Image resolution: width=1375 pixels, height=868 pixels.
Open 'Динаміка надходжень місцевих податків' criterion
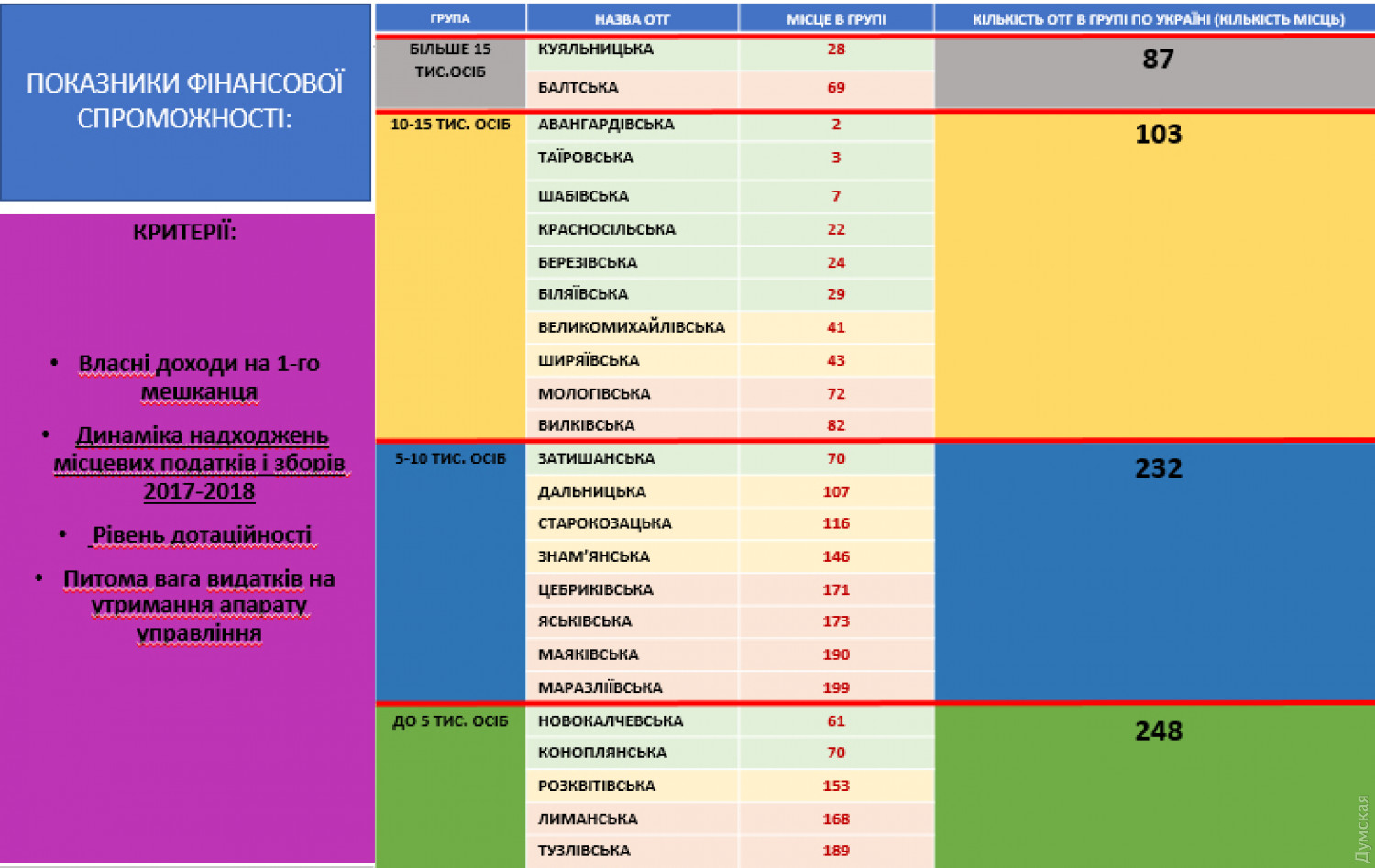[200, 463]
